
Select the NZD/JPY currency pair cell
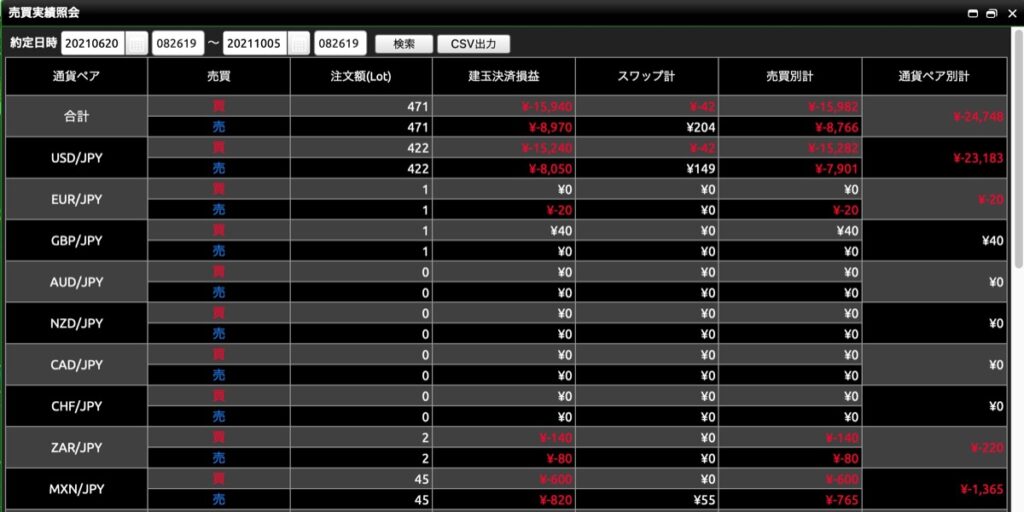76,323
